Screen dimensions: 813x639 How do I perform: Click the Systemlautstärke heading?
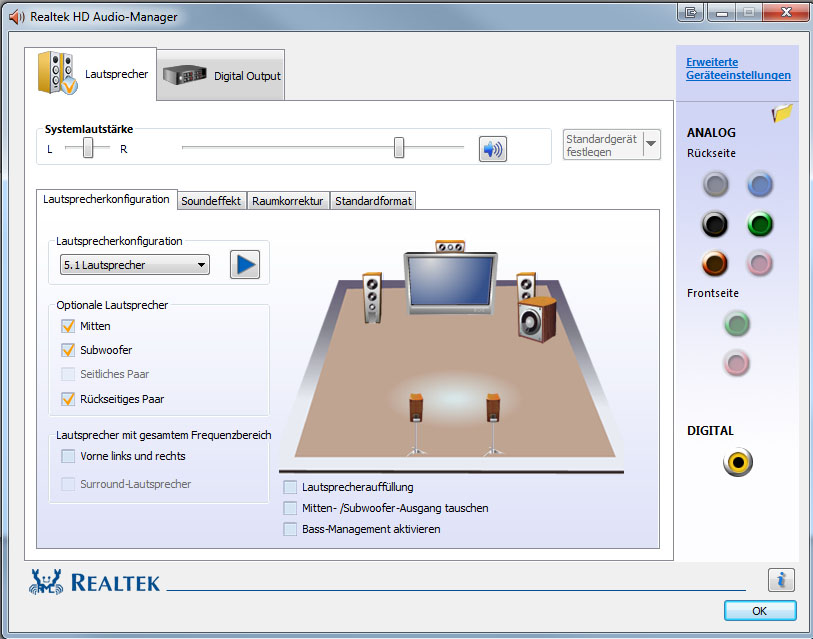(89, 129)
